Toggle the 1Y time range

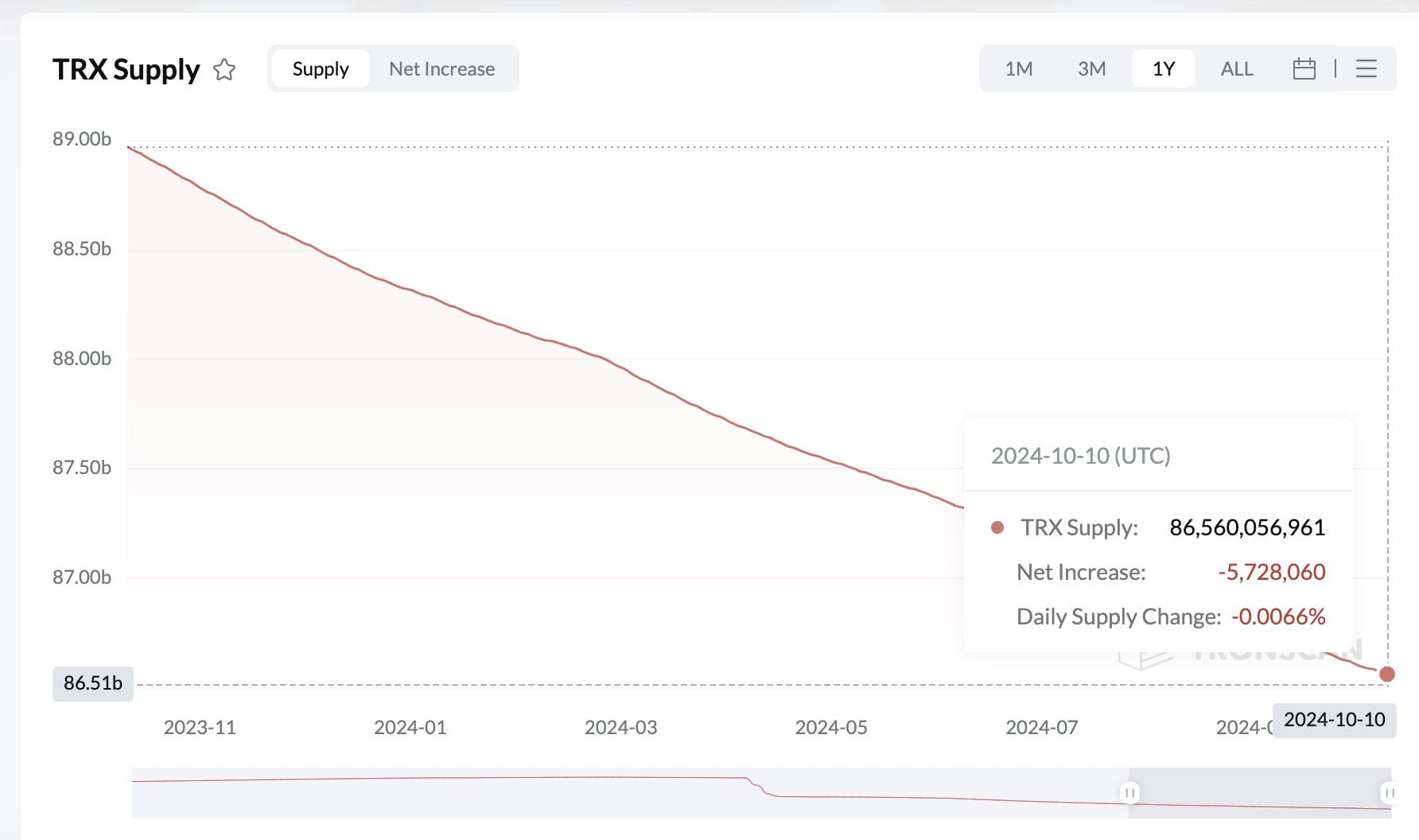coord(1163,68)
